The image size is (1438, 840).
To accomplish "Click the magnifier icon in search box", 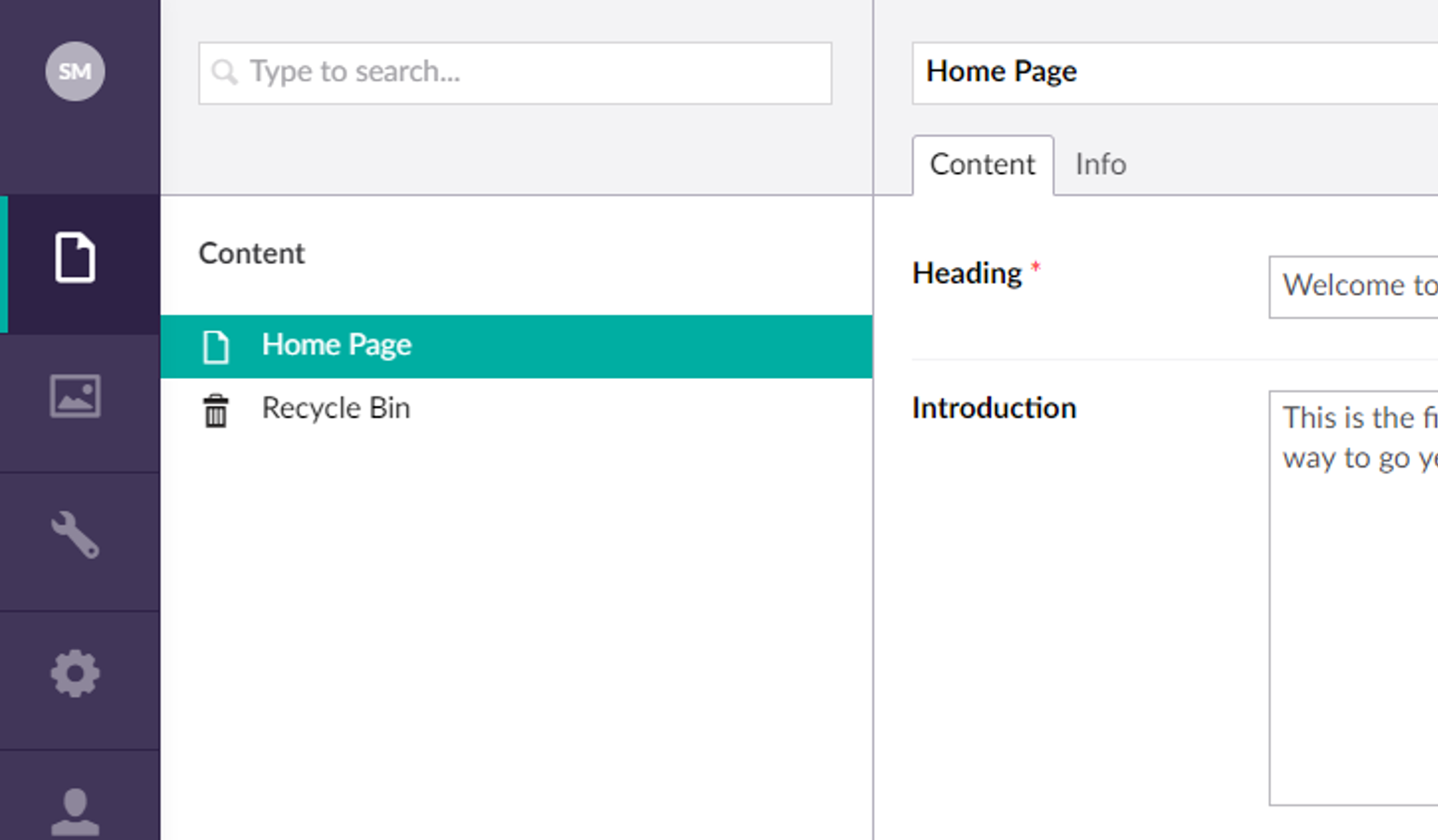I will point(224,72).
